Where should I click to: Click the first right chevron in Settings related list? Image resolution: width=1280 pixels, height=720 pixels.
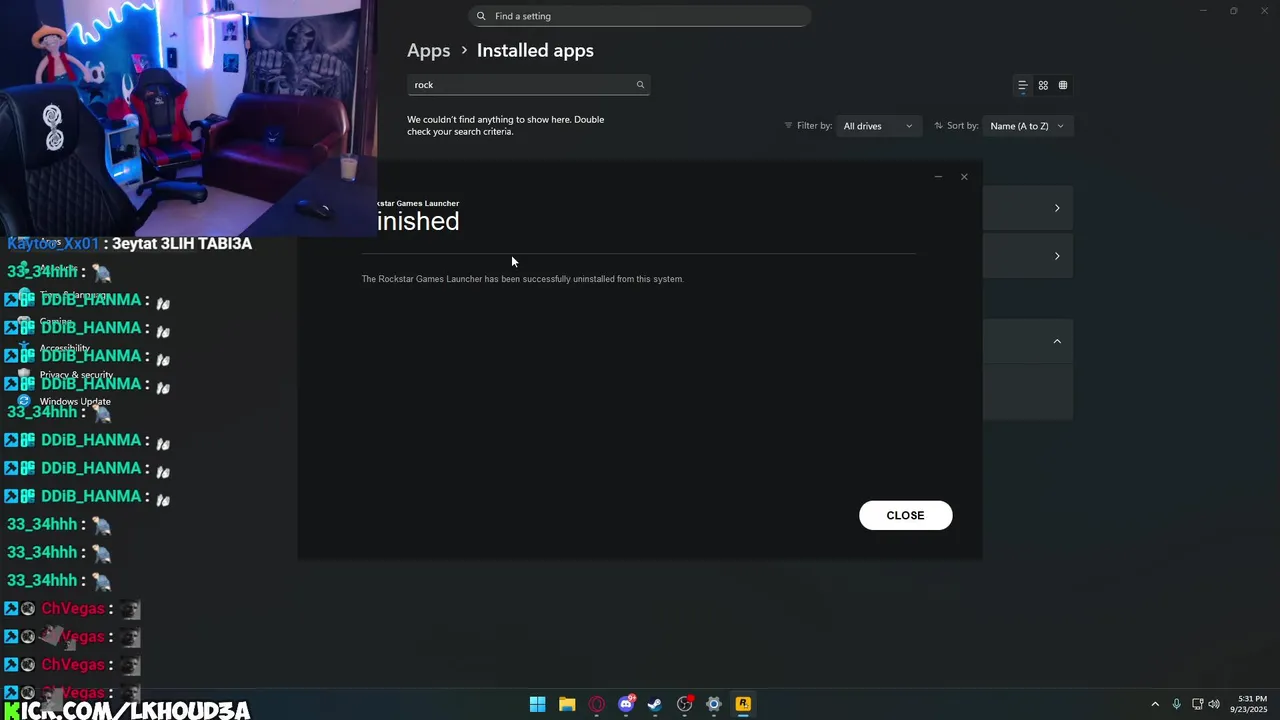point(1057,208)
